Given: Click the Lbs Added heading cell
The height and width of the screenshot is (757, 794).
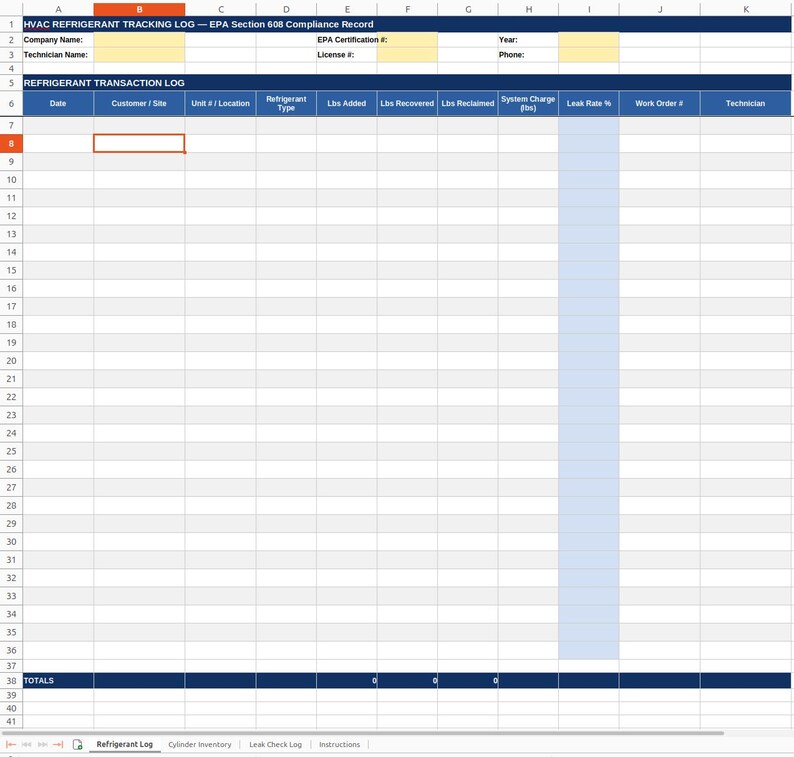Looking at the screenshot, I should (x=347, y=103).
